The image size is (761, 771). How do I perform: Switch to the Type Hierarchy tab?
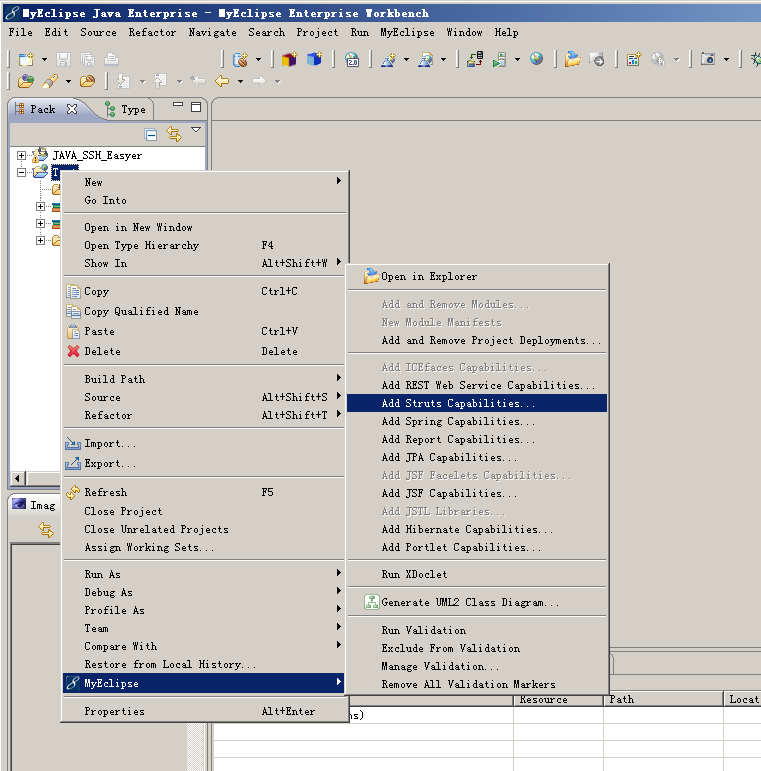point(125,109)
